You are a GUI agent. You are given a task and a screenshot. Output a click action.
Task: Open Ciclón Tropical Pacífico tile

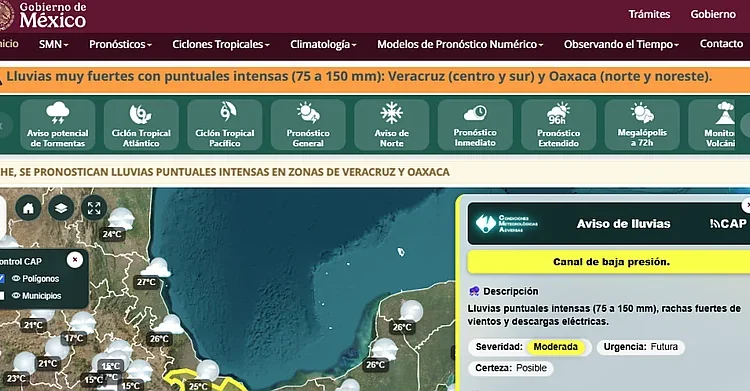click(x=225, y=125)
